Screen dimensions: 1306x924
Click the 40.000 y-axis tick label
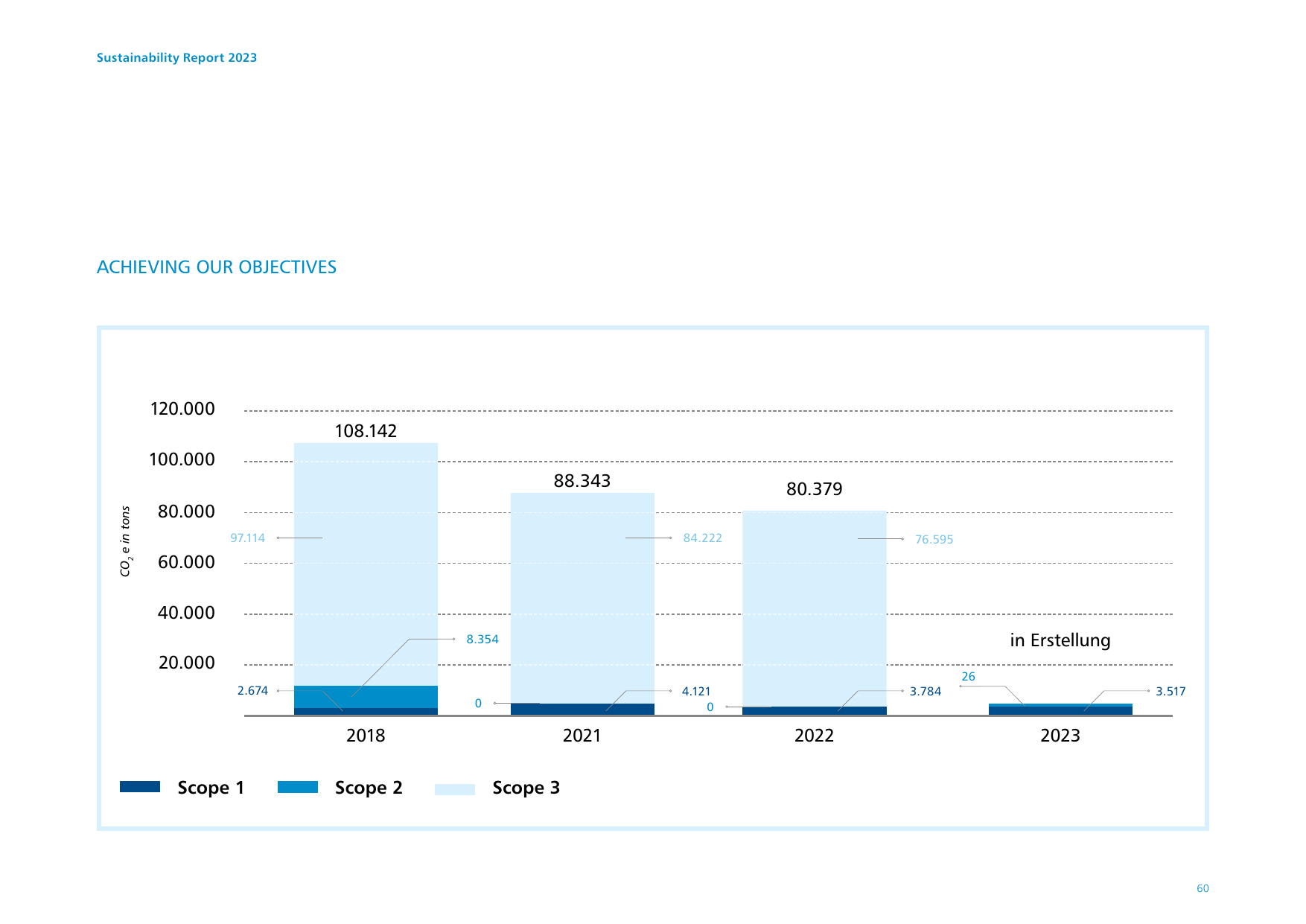pyautogui.click(x=186, y=613)
